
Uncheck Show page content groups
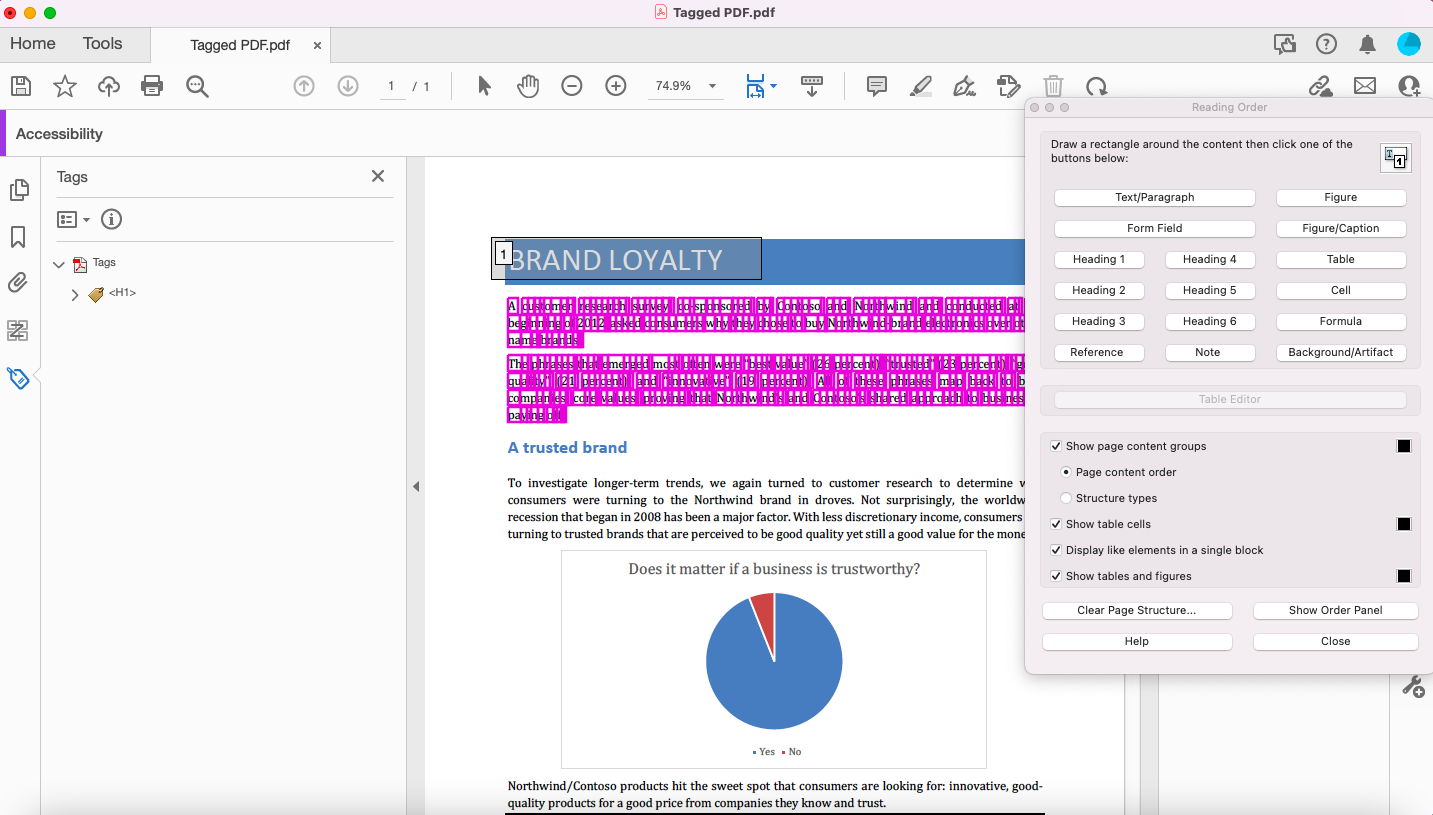(x=1056, y=446)
